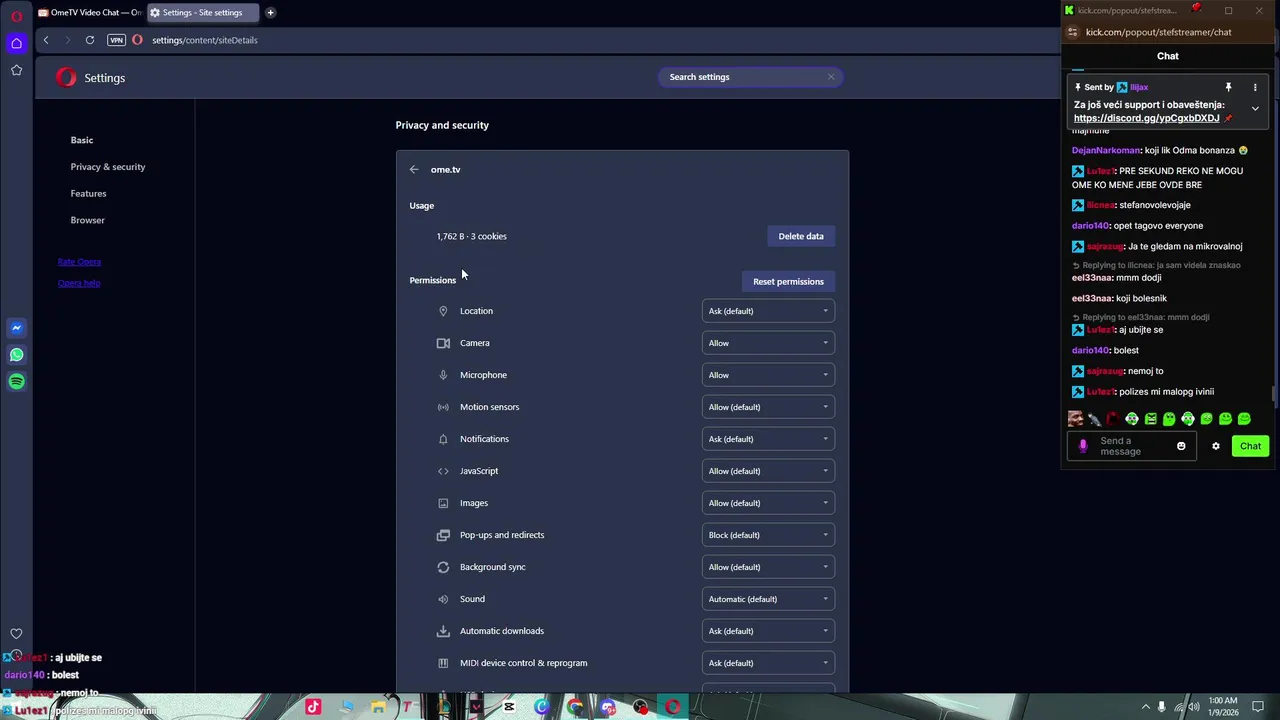
Task: Open the Camera permission dropdown
Action: pyautogui.click(x=768, y=343)
